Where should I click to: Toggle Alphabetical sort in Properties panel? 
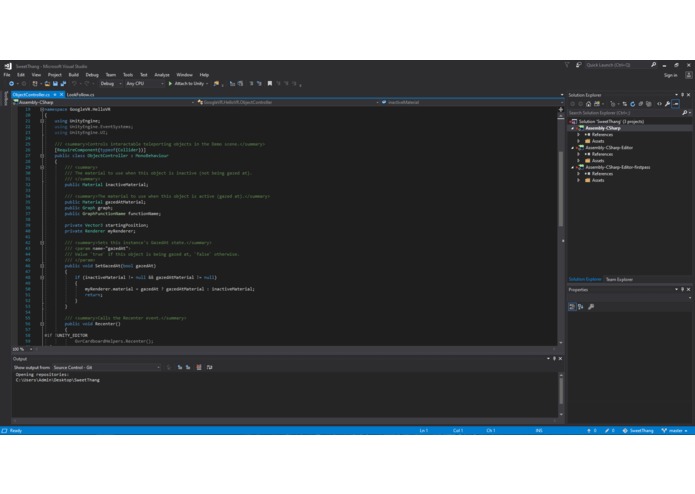[x=581, y=307]
